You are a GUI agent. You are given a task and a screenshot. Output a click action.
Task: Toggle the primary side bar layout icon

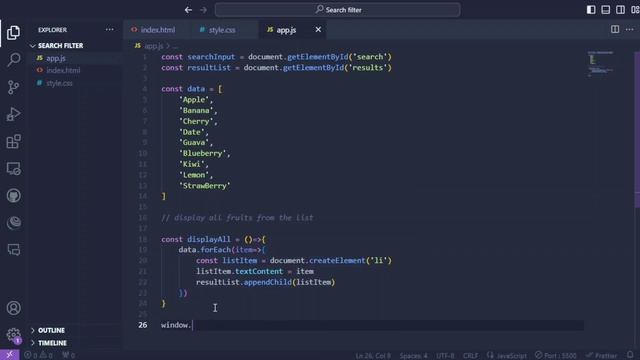point(591,9)
